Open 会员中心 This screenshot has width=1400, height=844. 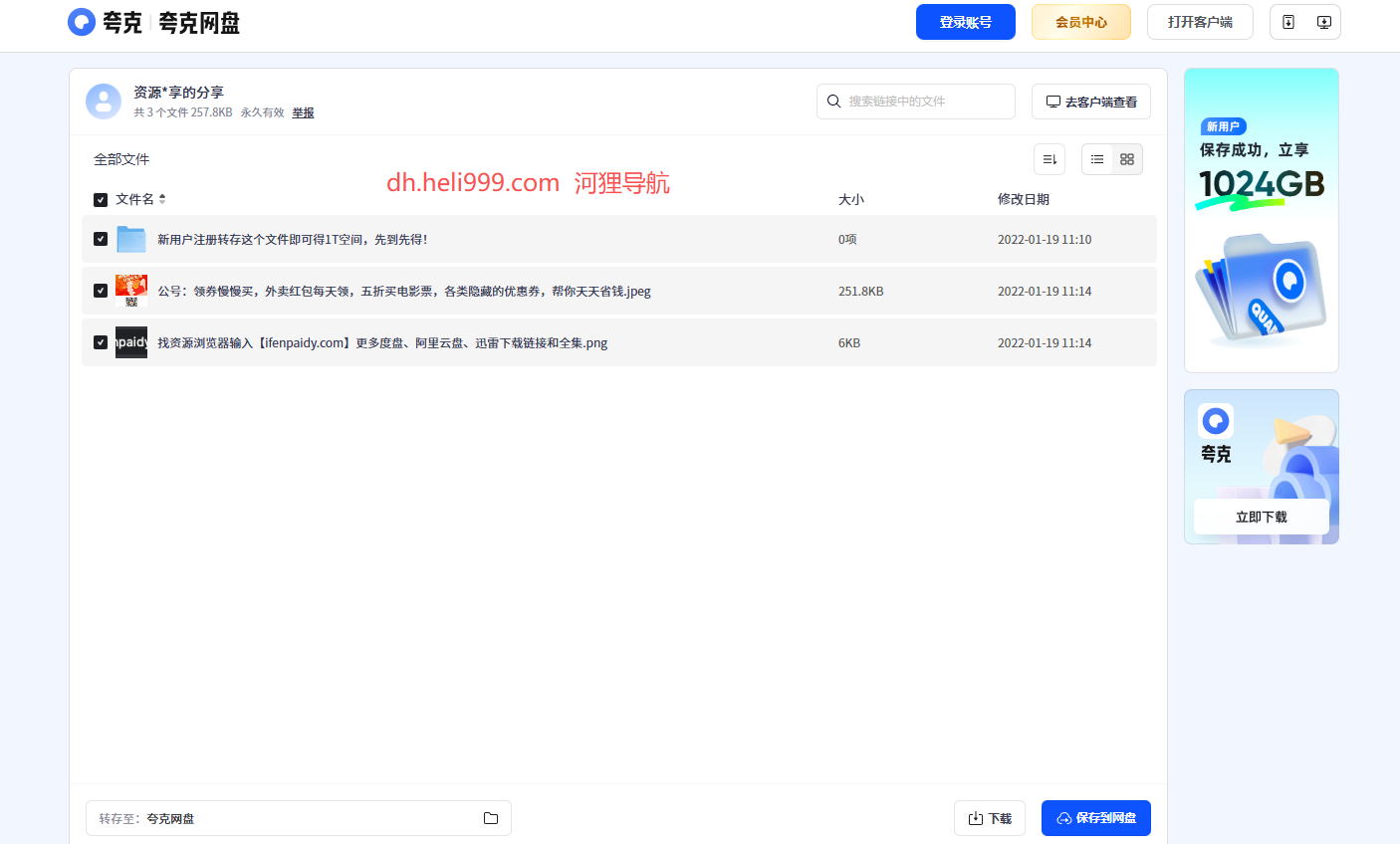pyautogui.click(x=1080, y=21)
